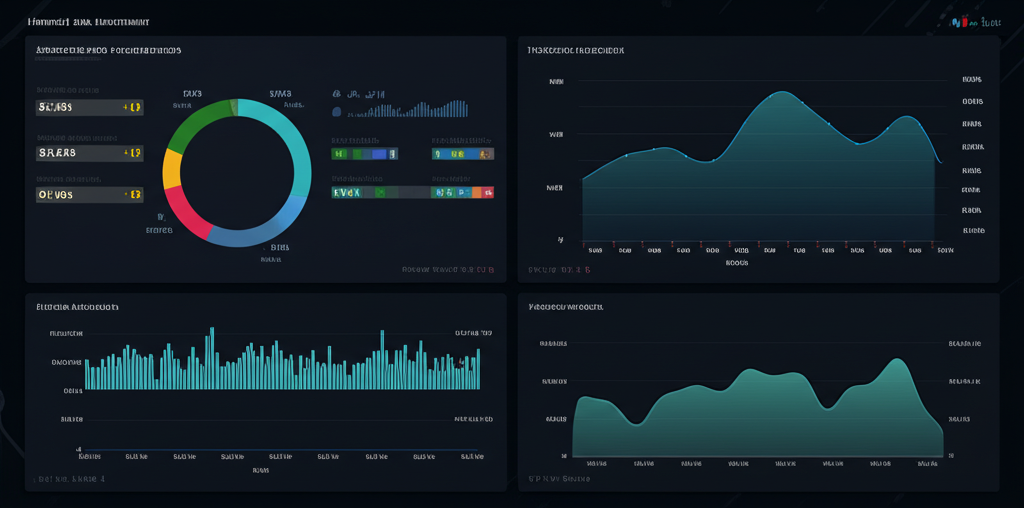Click the small icon above the mini sparkline
Image resolution: width=1024 pixels, height=508 pixels.
pyautogui.click(x=336, y=94)
